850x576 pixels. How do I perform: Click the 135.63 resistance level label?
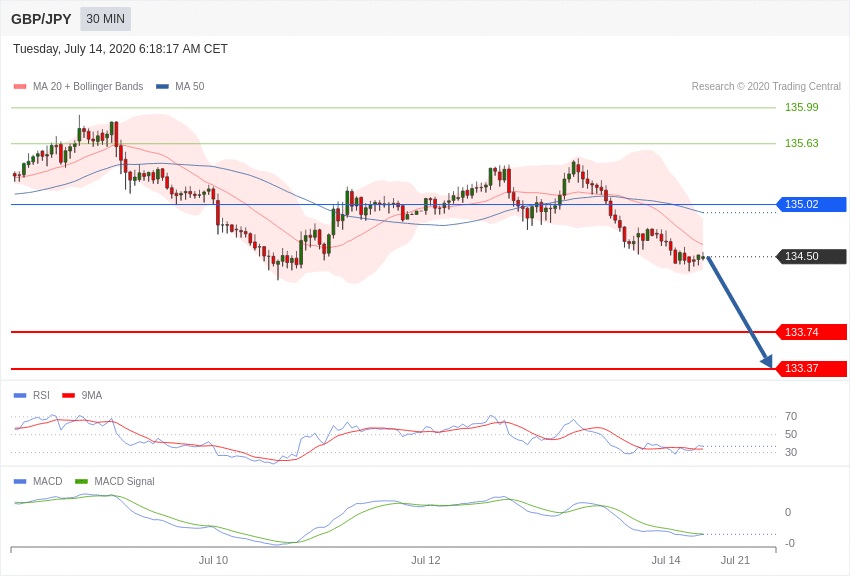point(801,144)
